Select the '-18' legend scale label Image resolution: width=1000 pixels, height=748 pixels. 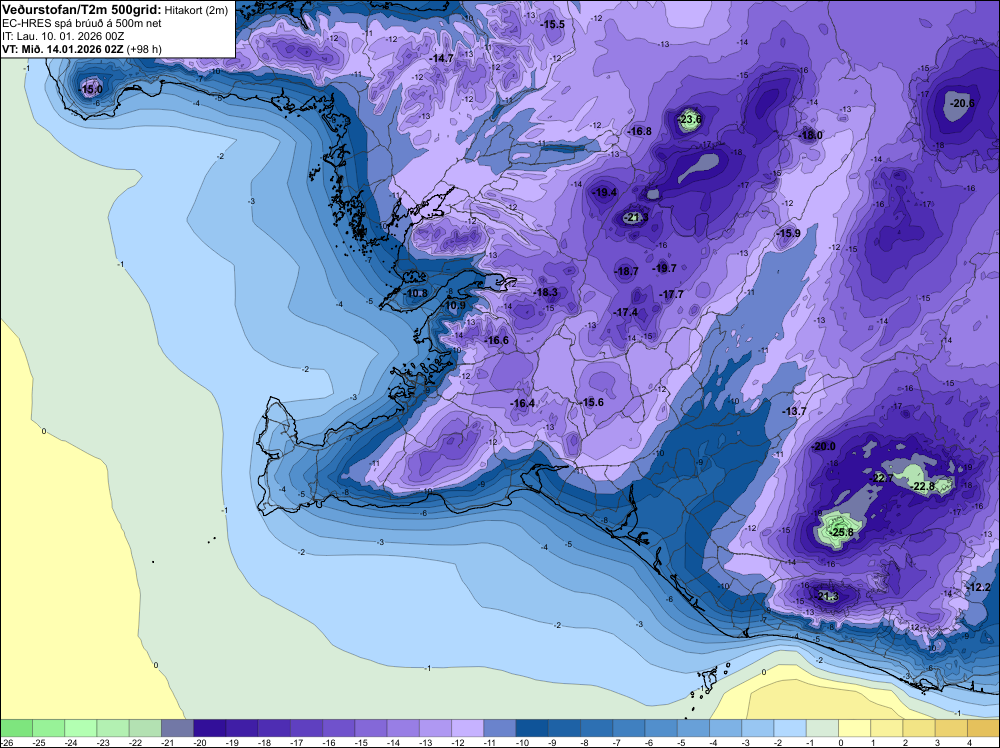pos(265,742)
